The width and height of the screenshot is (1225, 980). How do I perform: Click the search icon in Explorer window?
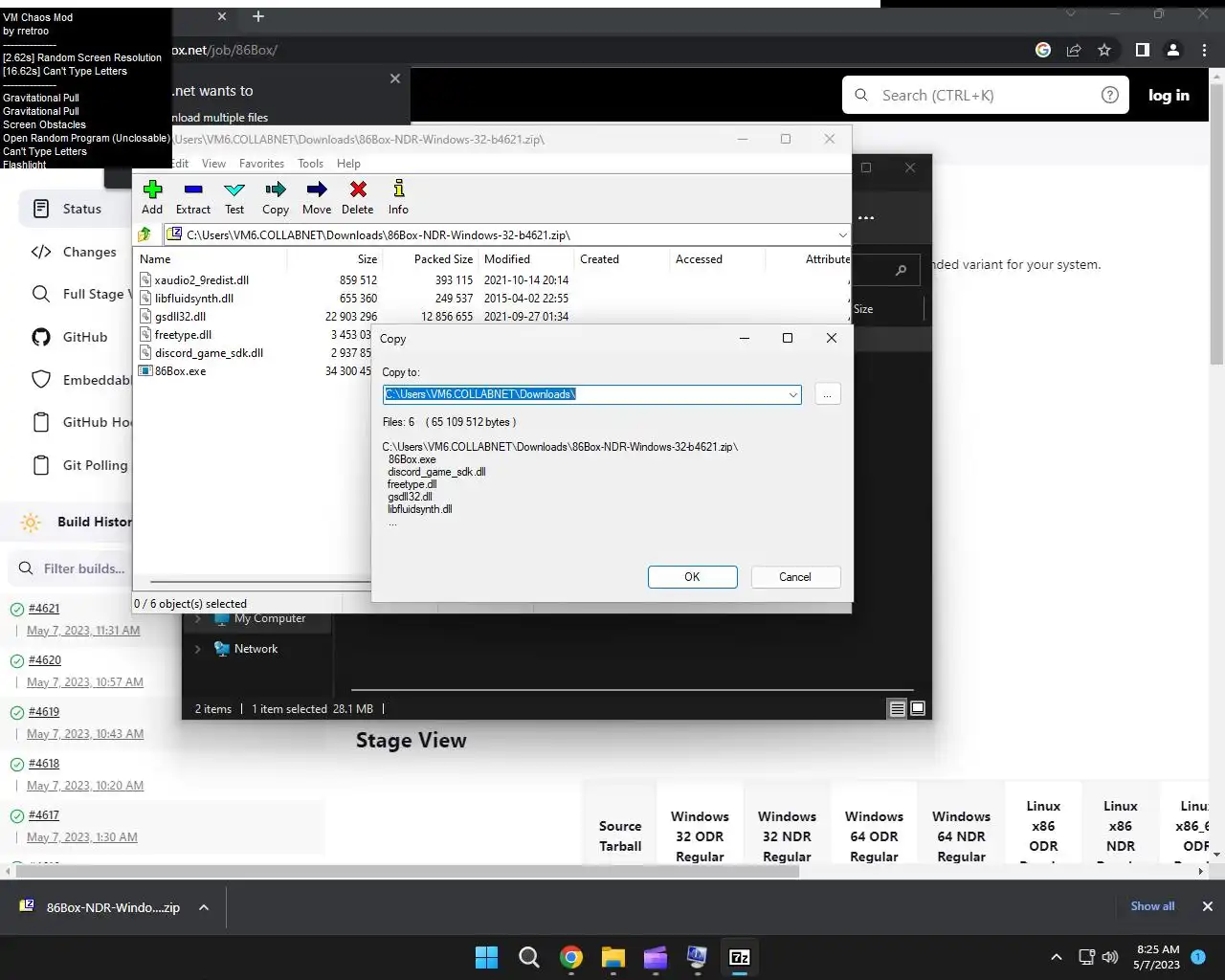[x=901, y=271]
